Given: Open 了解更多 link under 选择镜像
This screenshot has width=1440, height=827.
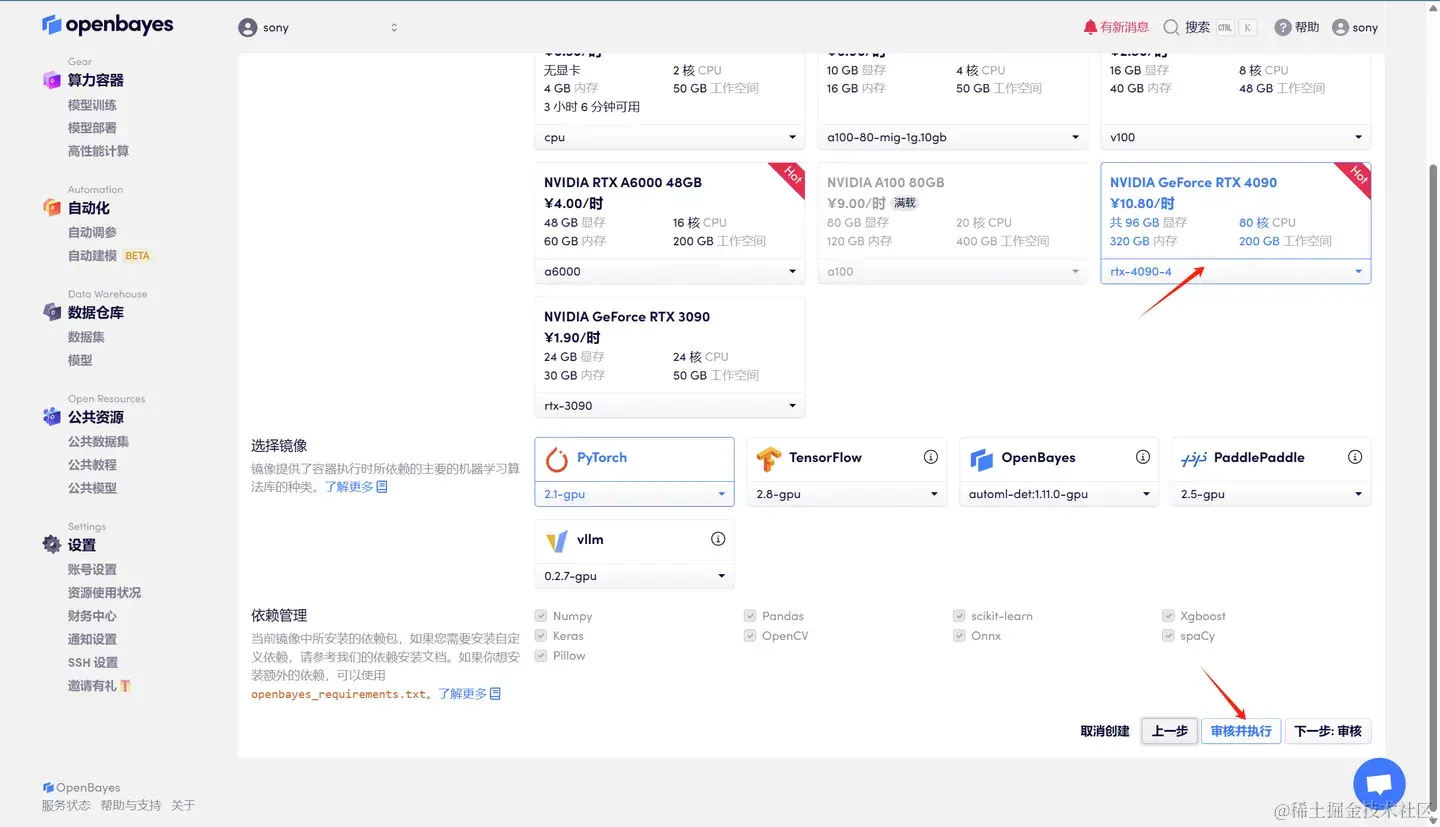Looking at the screenshot, I should pyautogui.click(x=356, y=487).
